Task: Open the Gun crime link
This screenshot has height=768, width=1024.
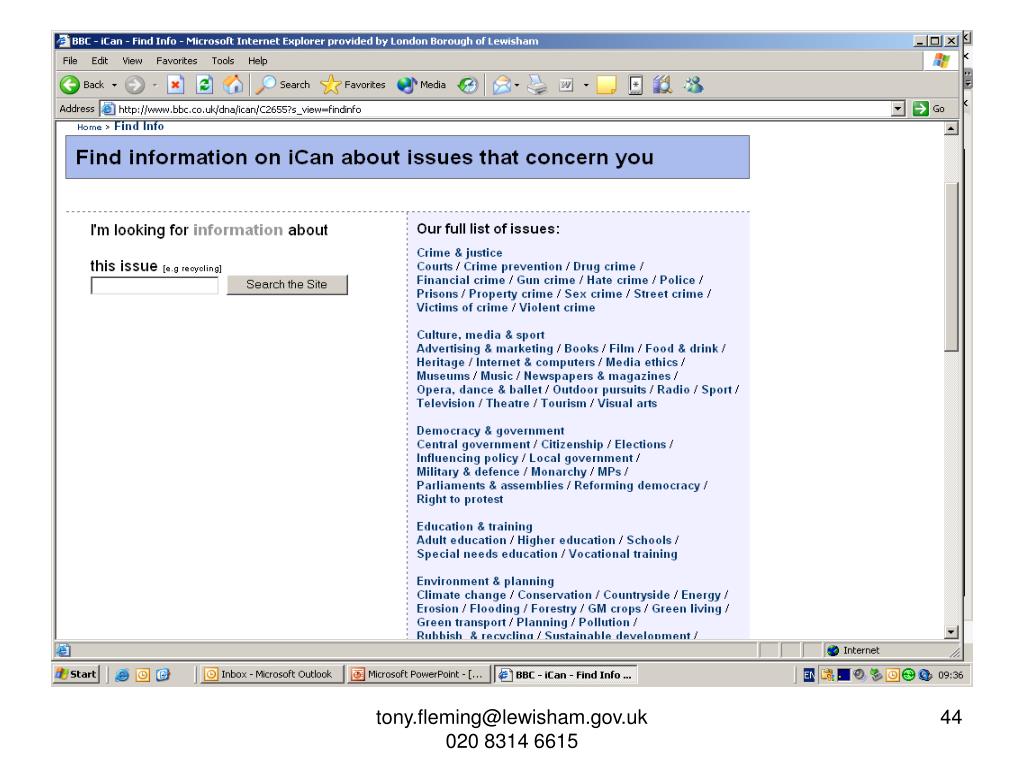Action: (546, 280)
